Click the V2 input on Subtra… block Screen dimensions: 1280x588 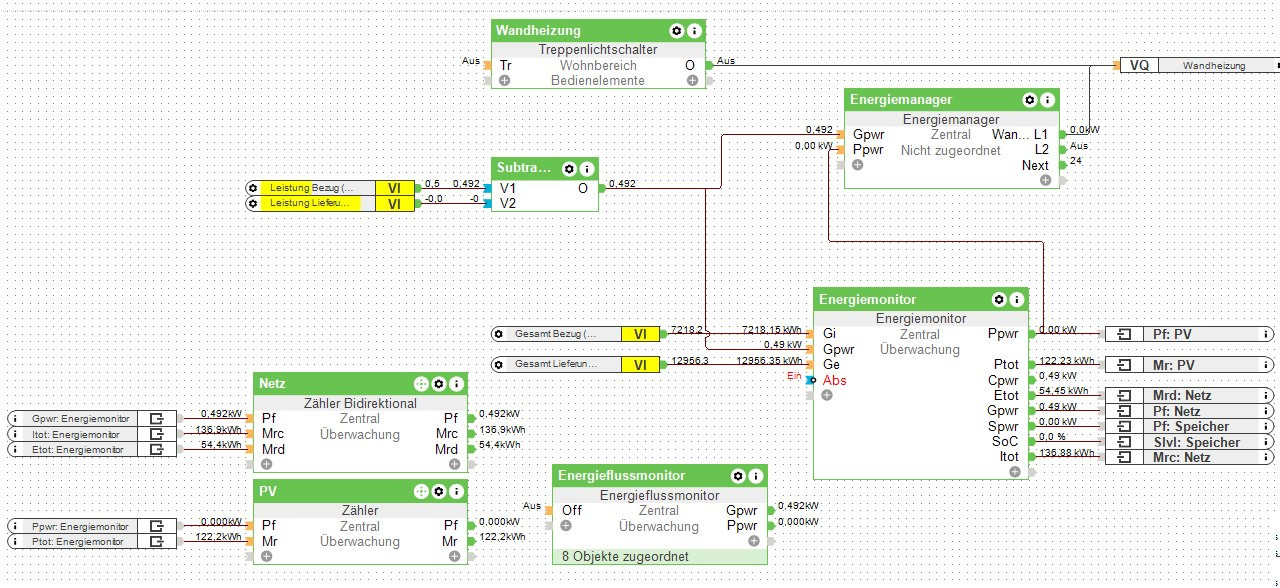tap(509, 203)
